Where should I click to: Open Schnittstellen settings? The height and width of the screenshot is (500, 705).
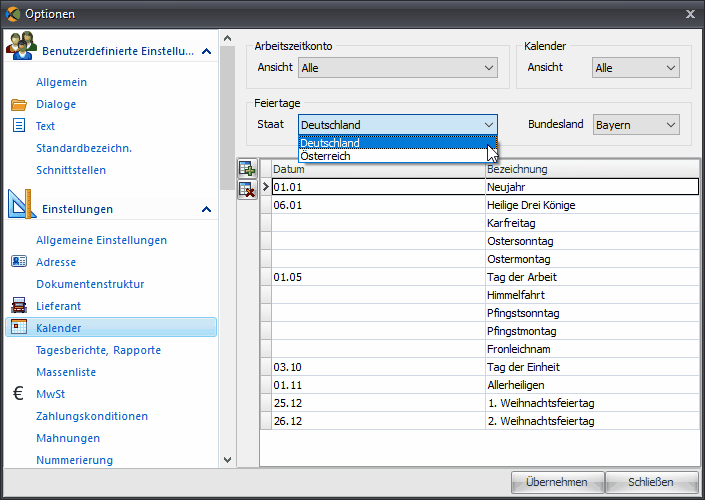coord(71,170)
